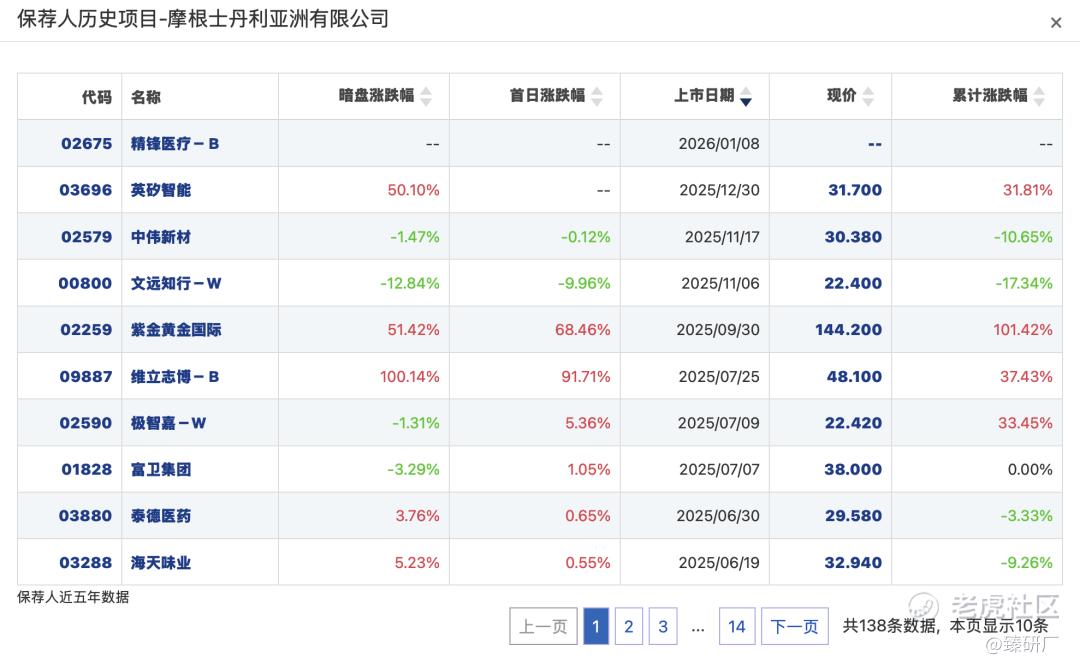Go to next page 下一页
This screenshot has height=669, width=1080.
[x=794, y=626]
